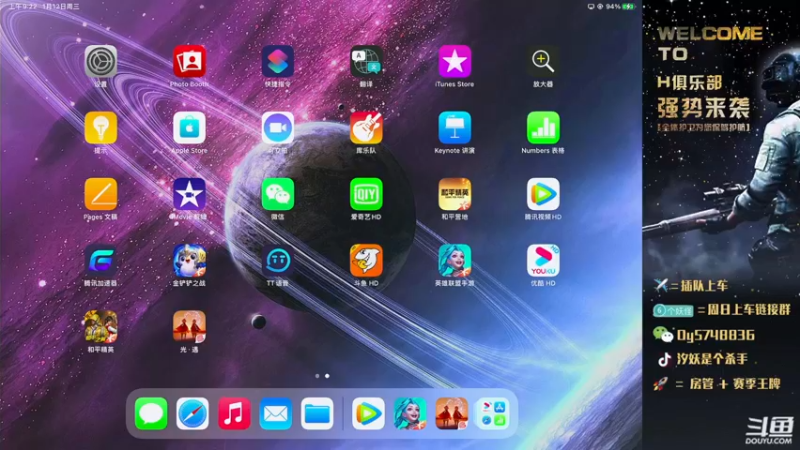Image resolution: width=800 pixels, height=450 pixels.
Task: Open the Tips app (提示)
Action: pyautogui.click(x=101, y=128)
